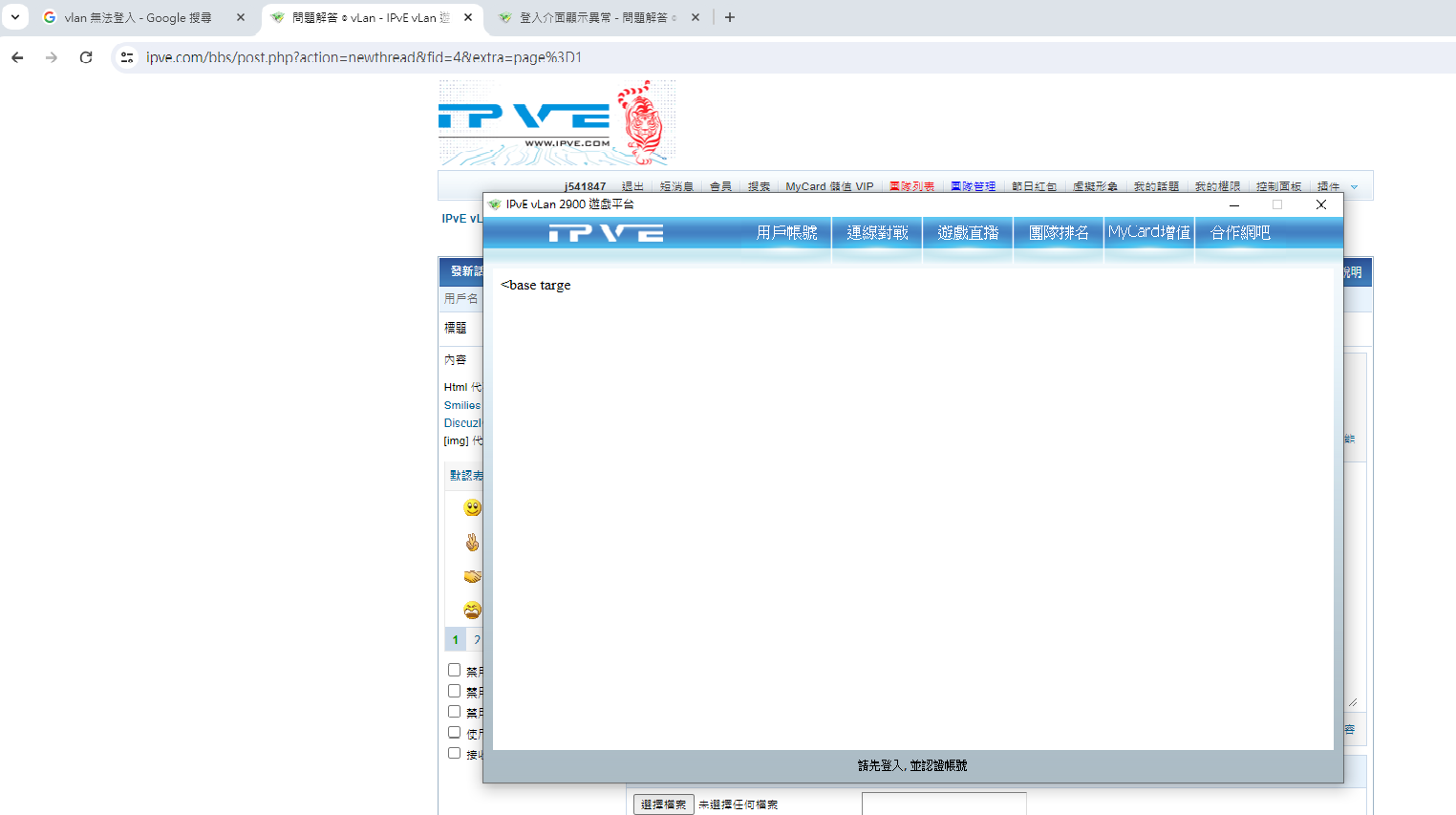Click the address bar URL field
Image resolution: width=1456 pixels, height=815 pixels.
[x=783, y=57]
